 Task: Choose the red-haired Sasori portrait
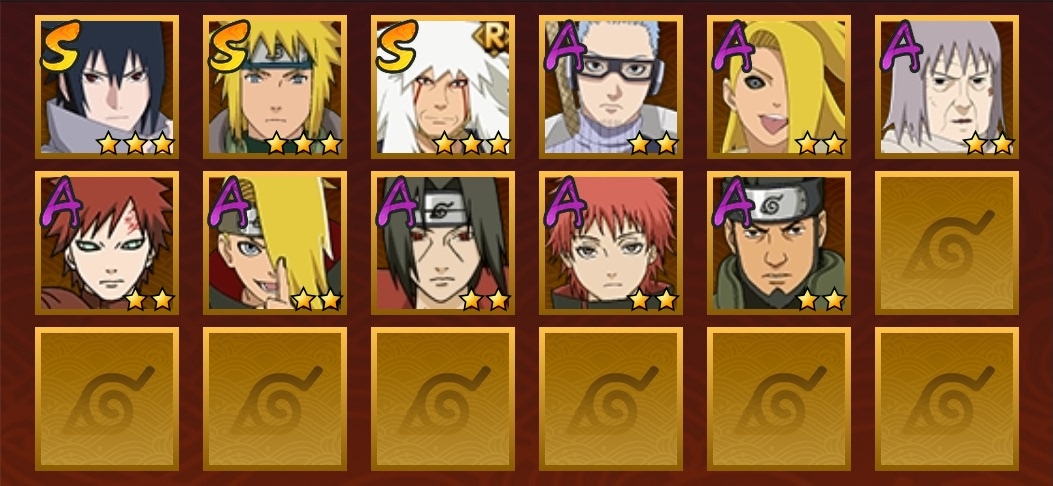pyautogui.click(x=610, y=243)
